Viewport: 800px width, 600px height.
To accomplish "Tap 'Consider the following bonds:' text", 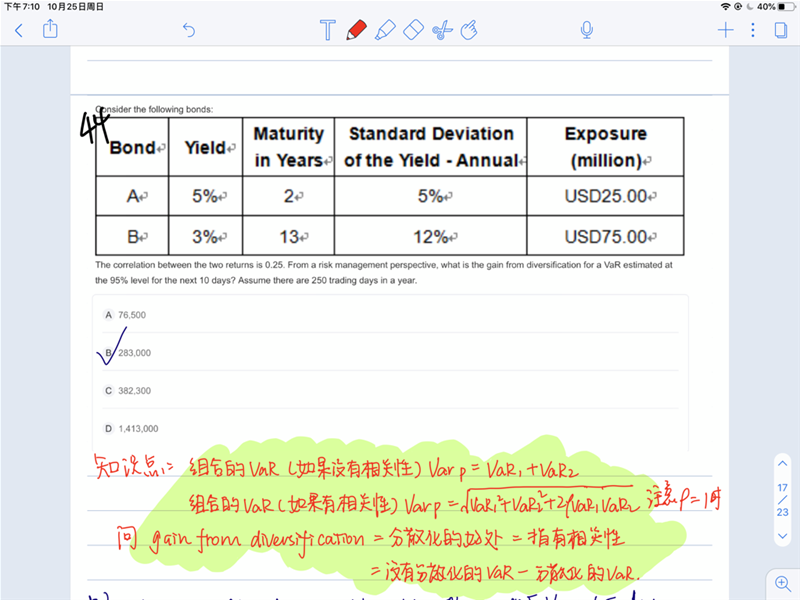I will [155, 109].
